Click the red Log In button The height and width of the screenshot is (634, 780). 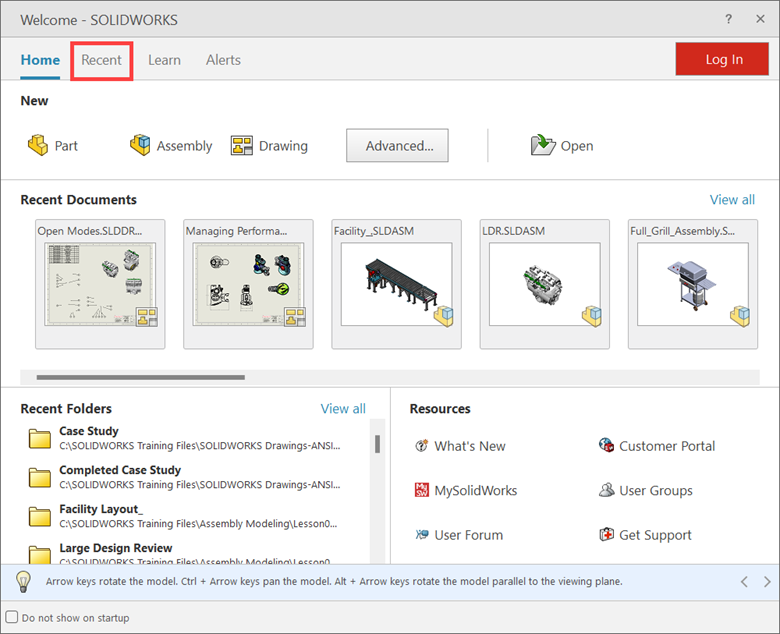point(722,59)
